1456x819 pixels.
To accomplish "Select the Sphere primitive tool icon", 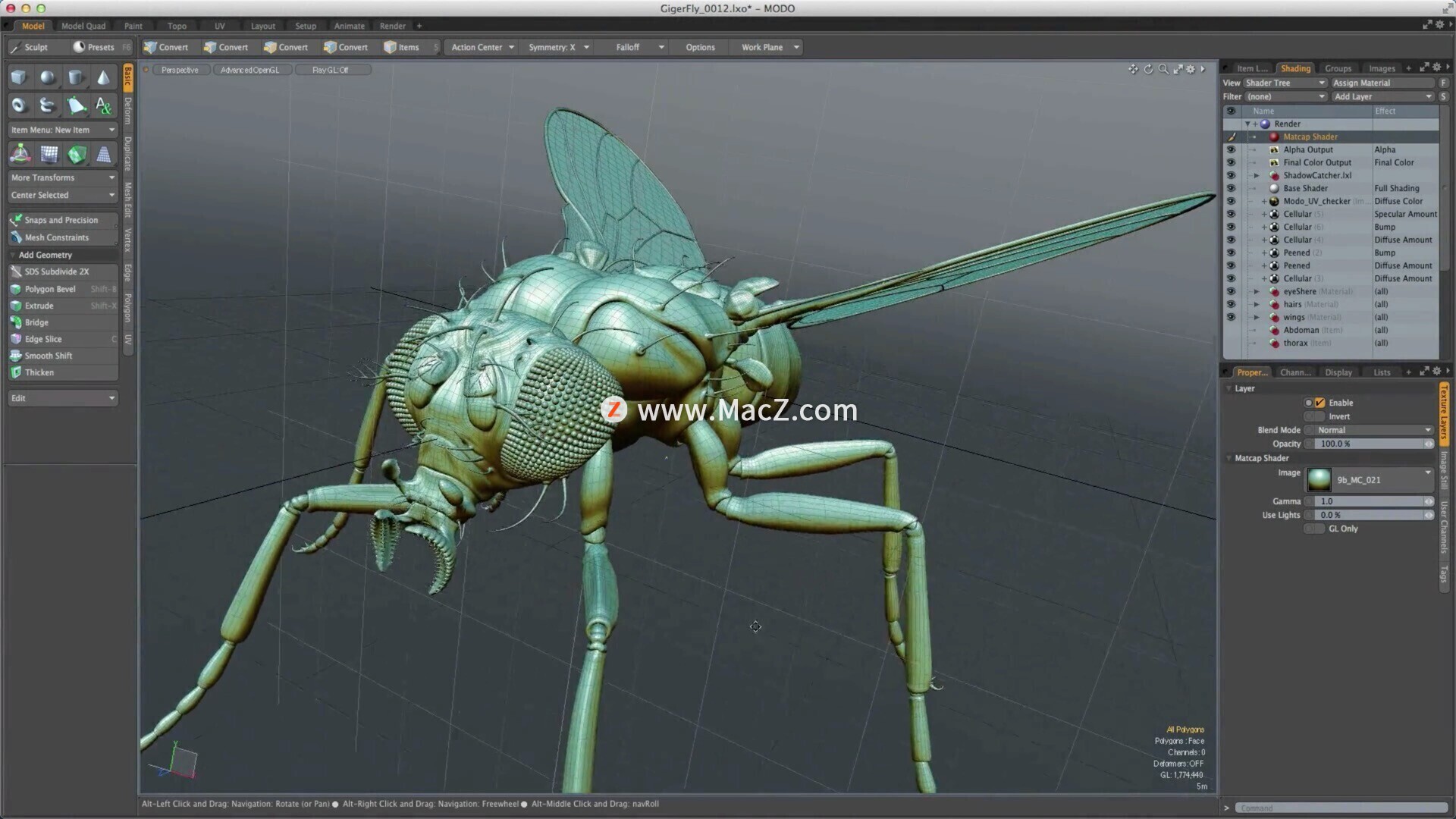I will [x=47, y=77].
